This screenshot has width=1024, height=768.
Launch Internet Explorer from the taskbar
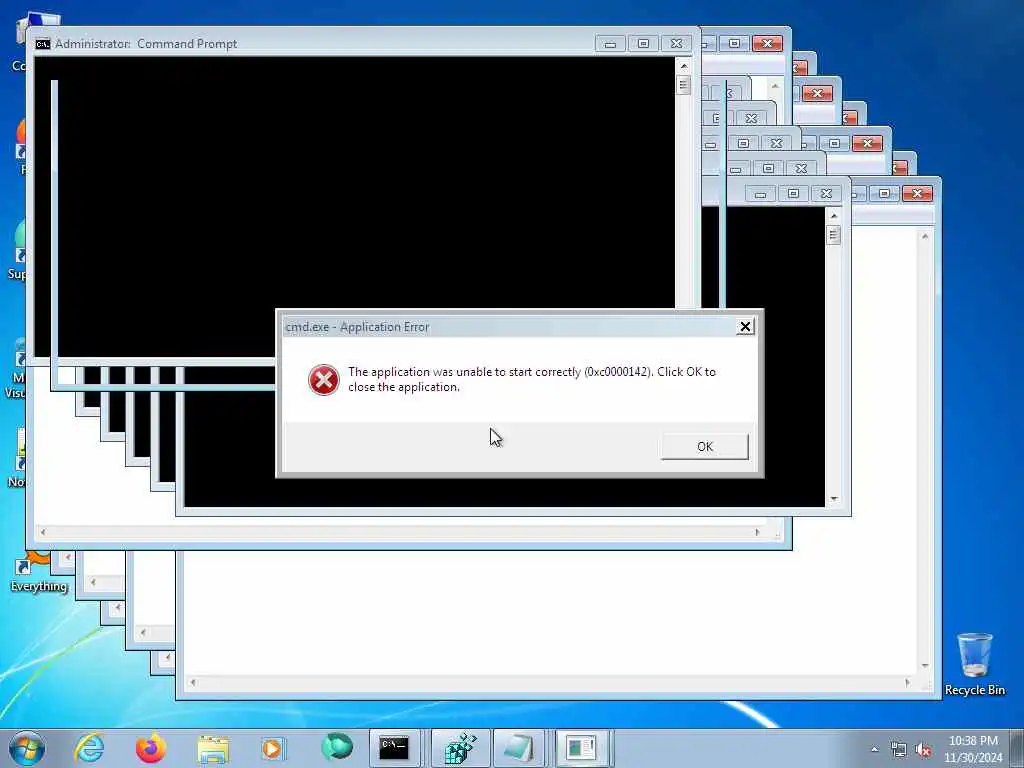(x=89, y=748)
